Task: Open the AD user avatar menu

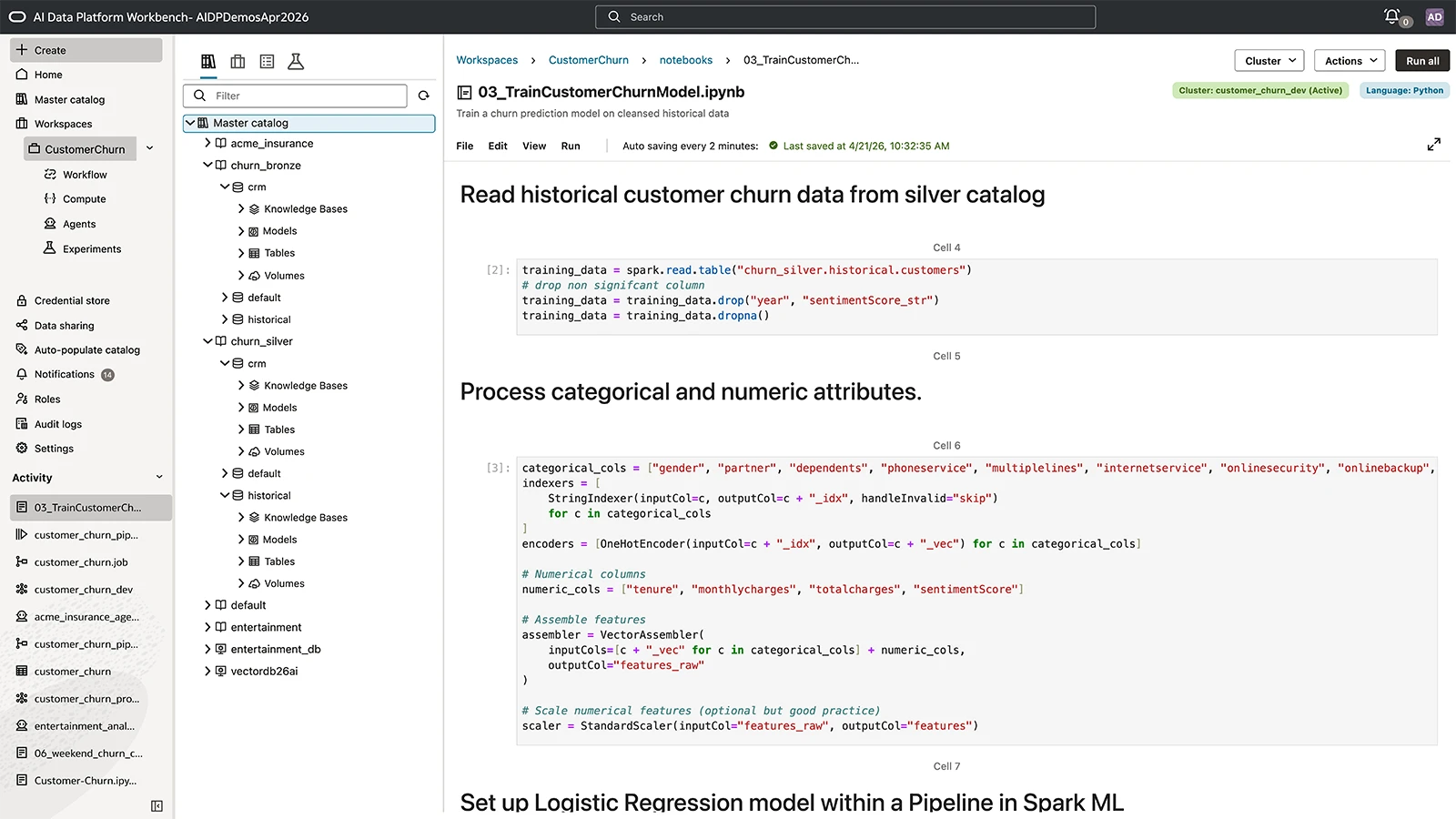Action: 1434,16
